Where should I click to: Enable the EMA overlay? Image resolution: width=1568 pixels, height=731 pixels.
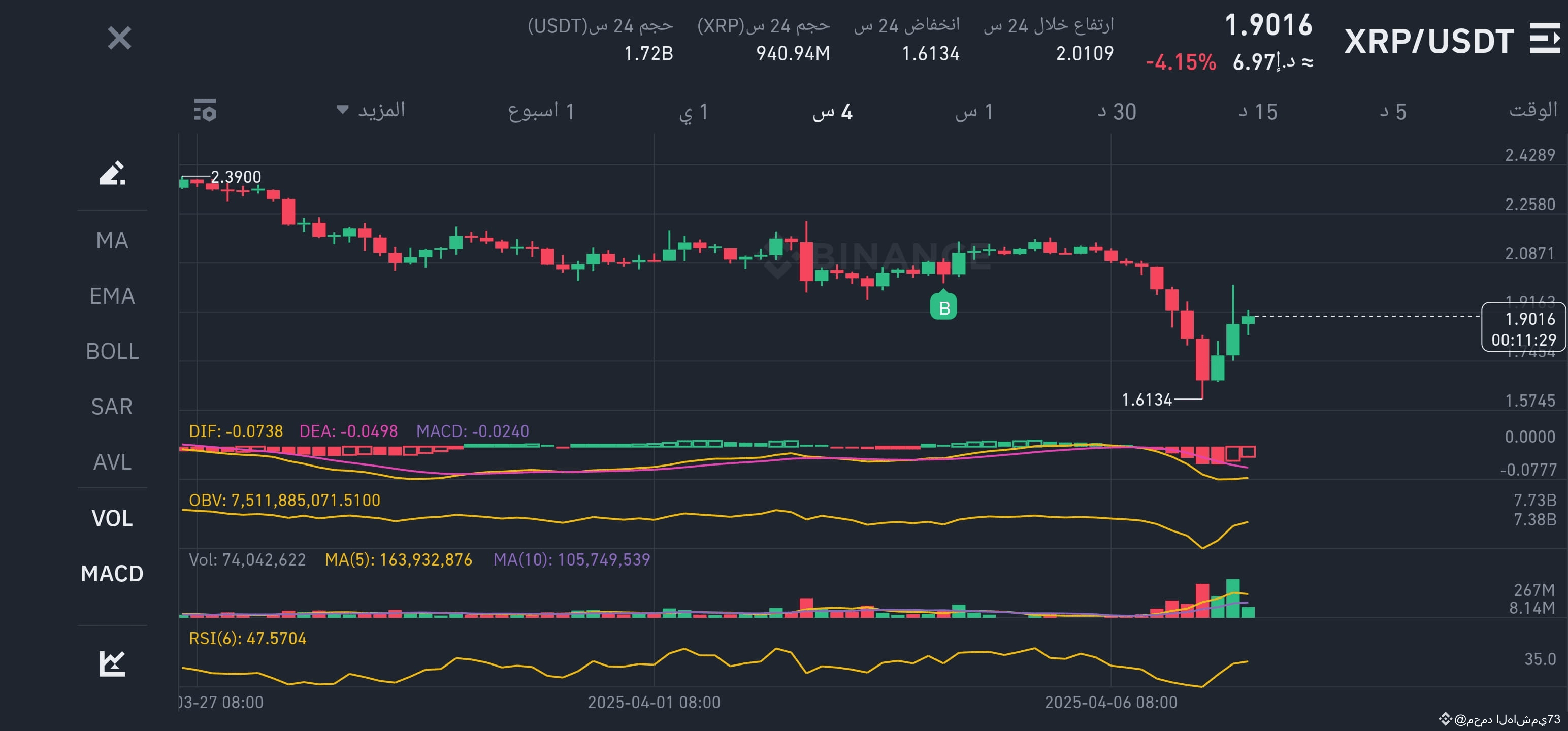click(x=111, y=296)
